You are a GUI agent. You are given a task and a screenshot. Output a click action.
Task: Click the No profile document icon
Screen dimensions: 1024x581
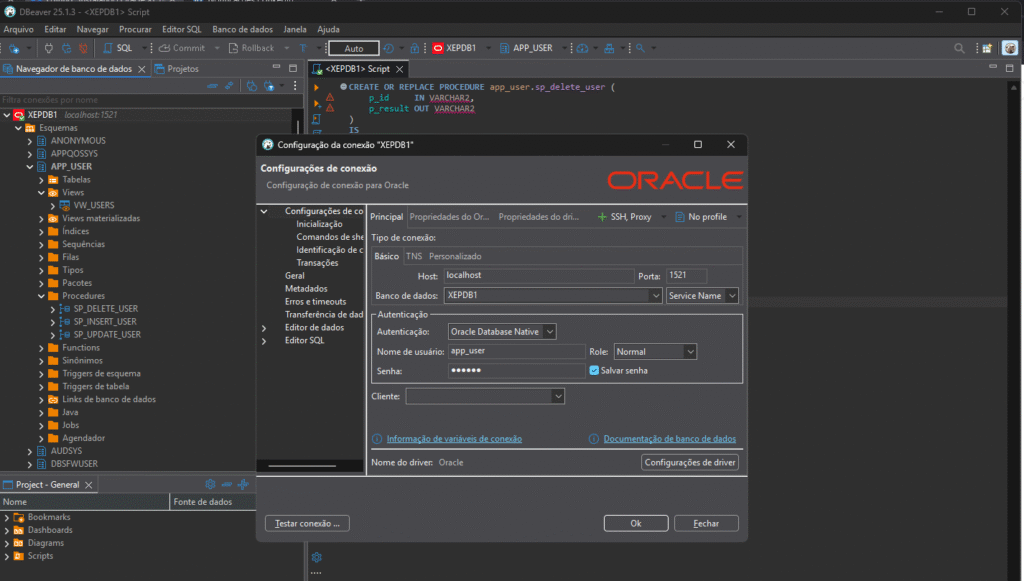click(x=680, y=217)
